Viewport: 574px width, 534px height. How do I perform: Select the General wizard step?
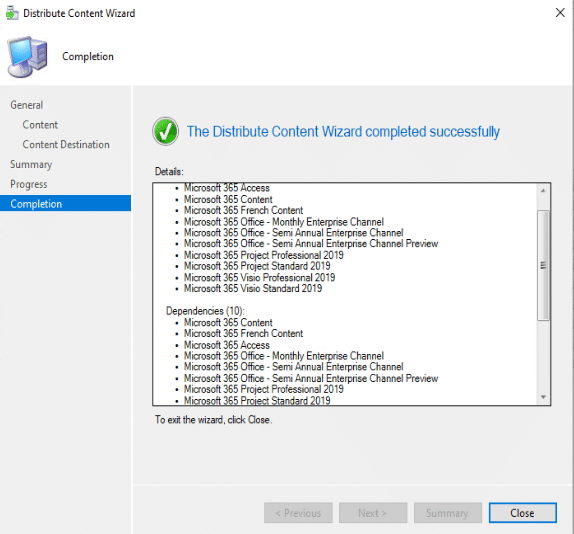click(x=27, y=105)
